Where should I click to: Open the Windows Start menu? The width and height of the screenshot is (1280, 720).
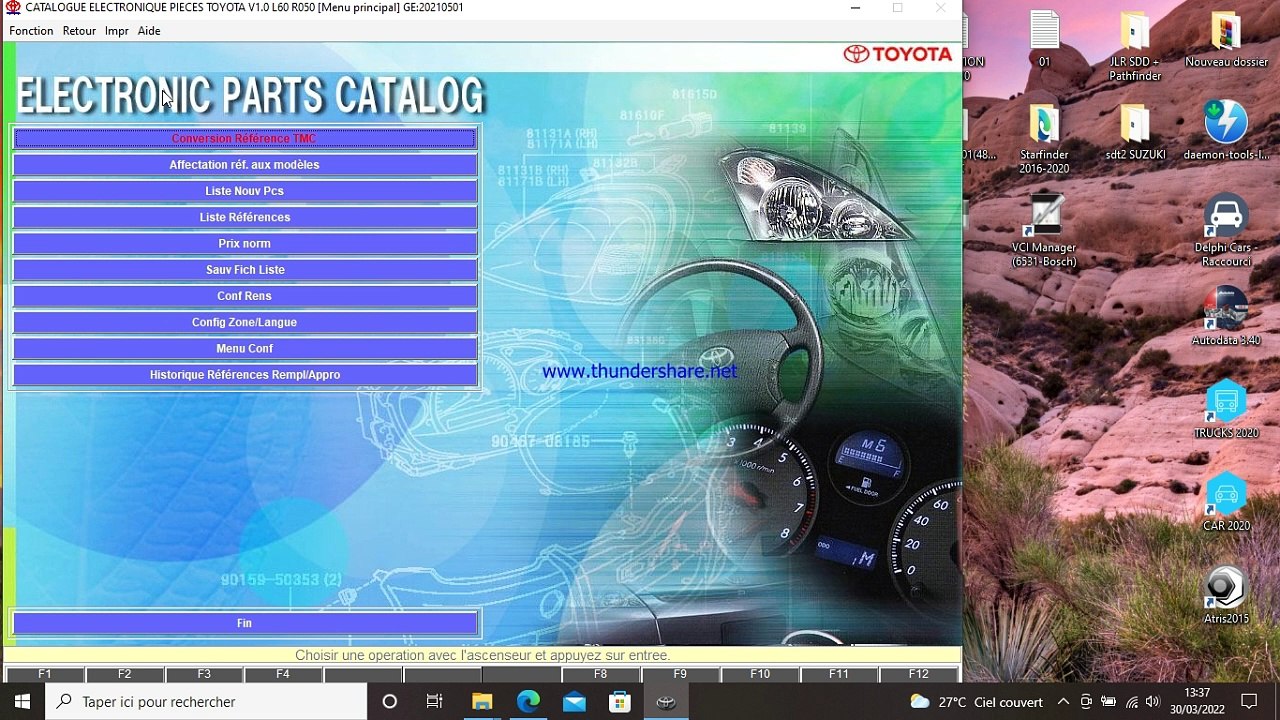pyautogui.click(x=22, y=702)
